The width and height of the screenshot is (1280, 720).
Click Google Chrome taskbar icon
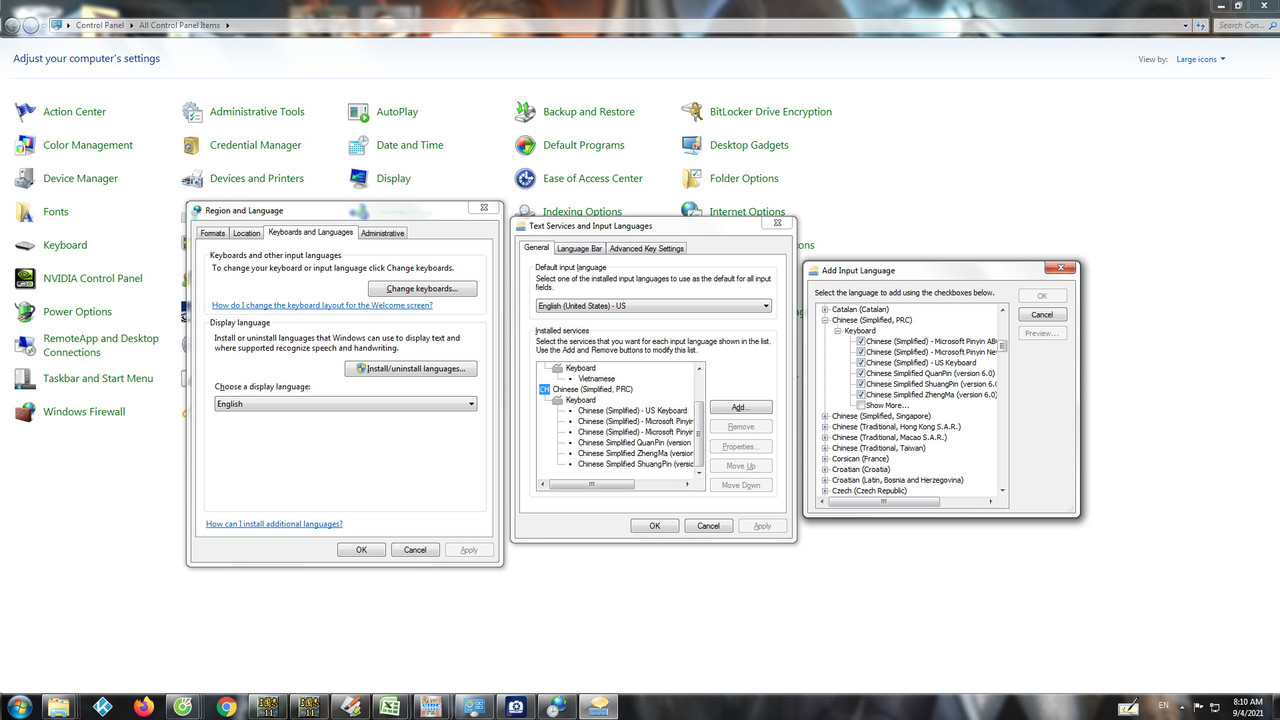pos(227,707)
